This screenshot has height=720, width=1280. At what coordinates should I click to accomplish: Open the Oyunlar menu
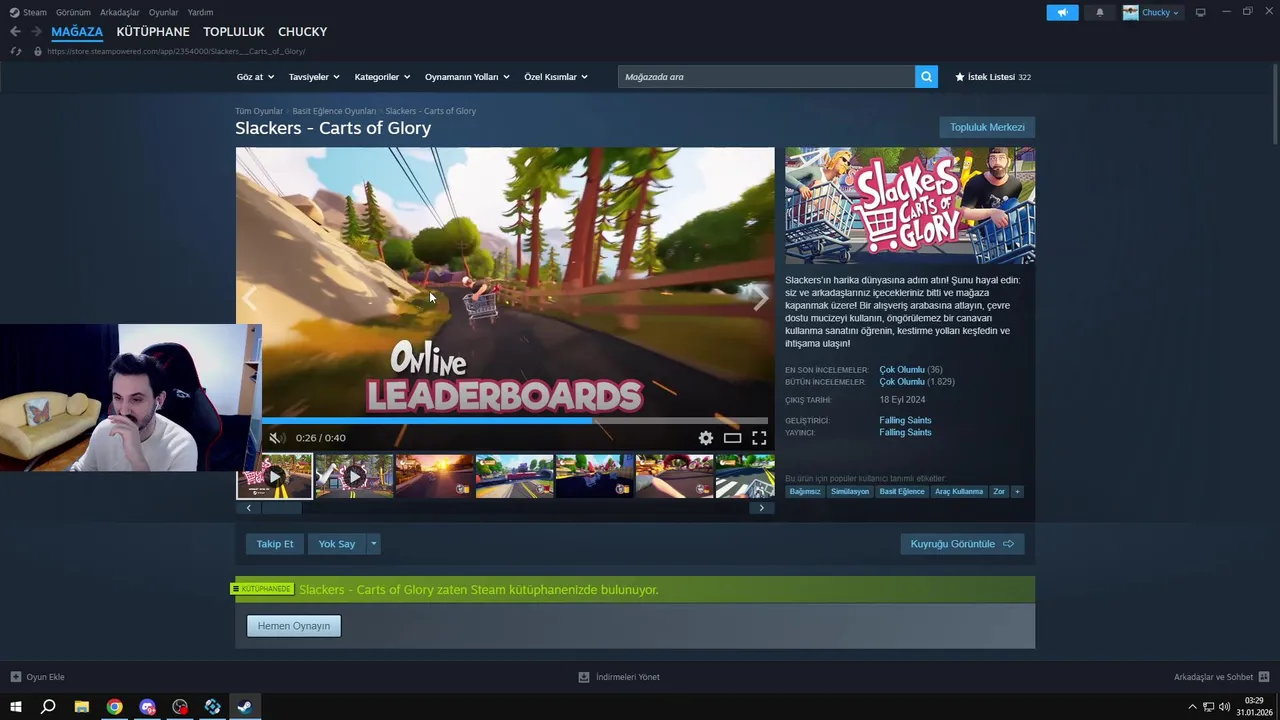click(163, 12)
